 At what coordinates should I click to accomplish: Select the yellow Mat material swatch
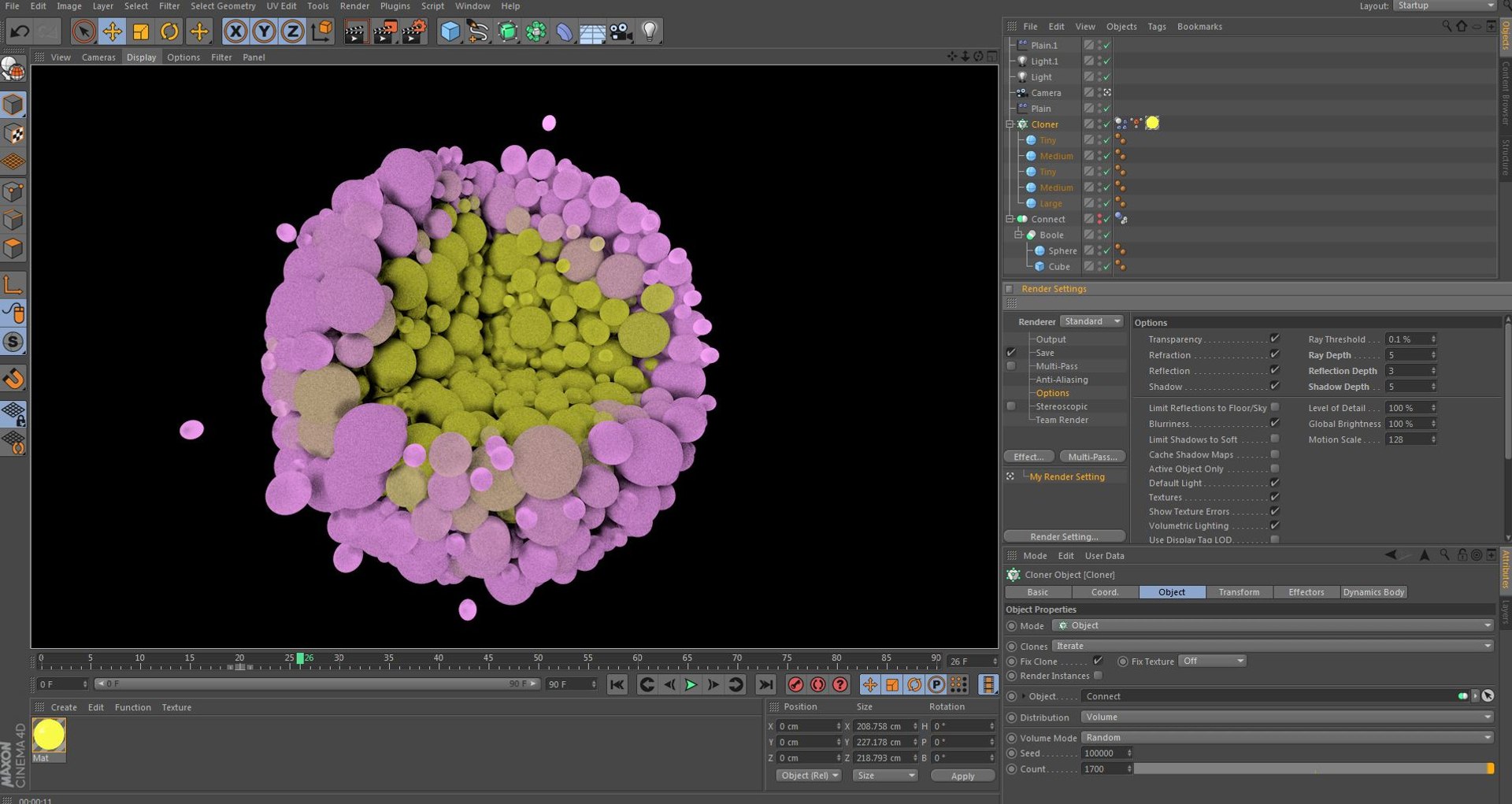49,735
